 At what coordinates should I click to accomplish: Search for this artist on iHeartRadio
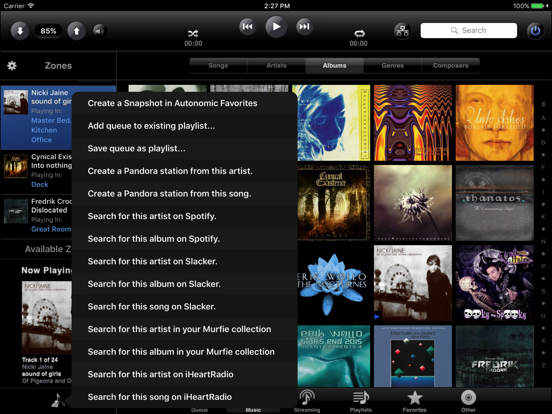click(185, 374)
